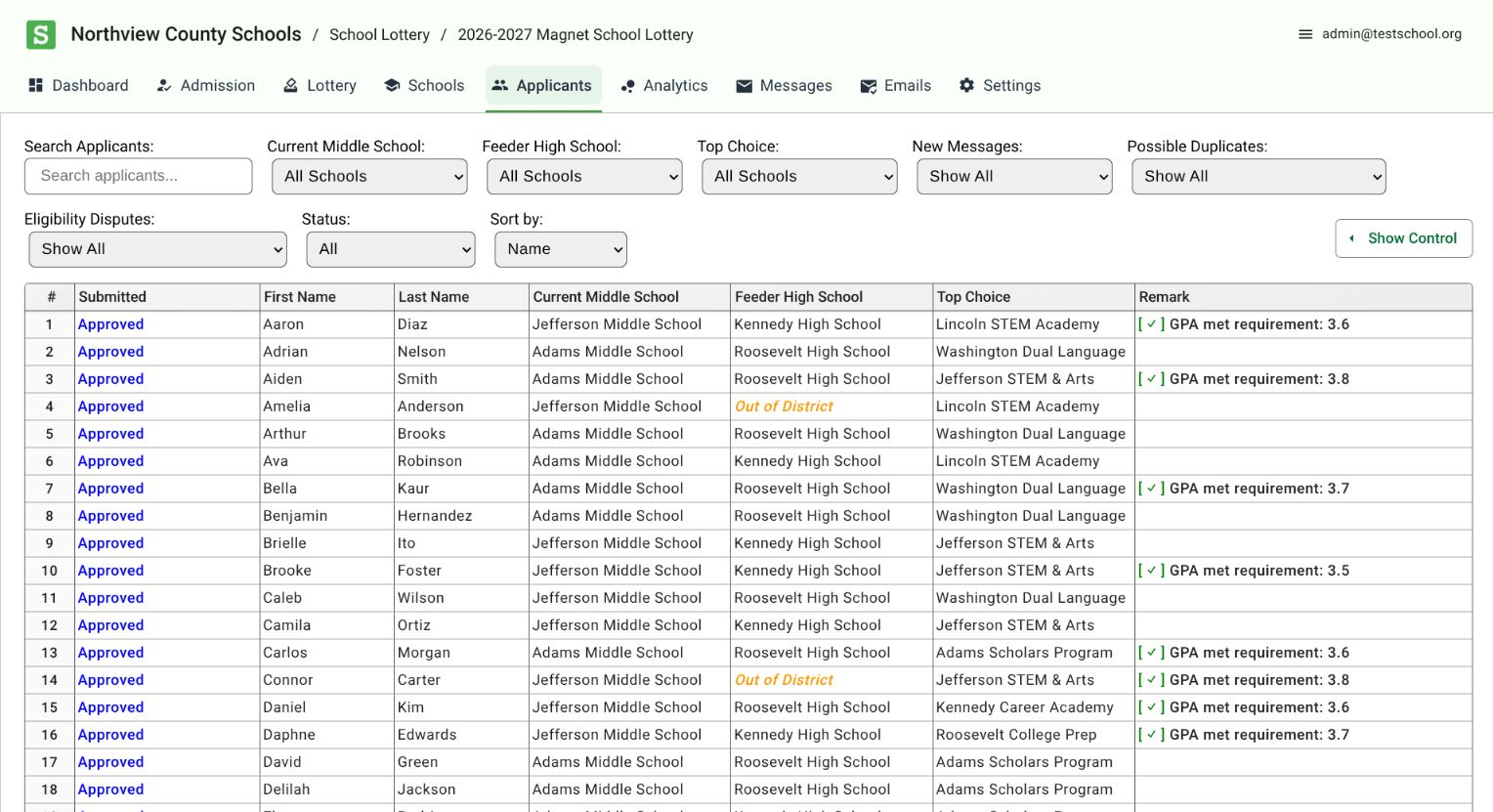Switch to the Analytics tab

tap(664, 85)
